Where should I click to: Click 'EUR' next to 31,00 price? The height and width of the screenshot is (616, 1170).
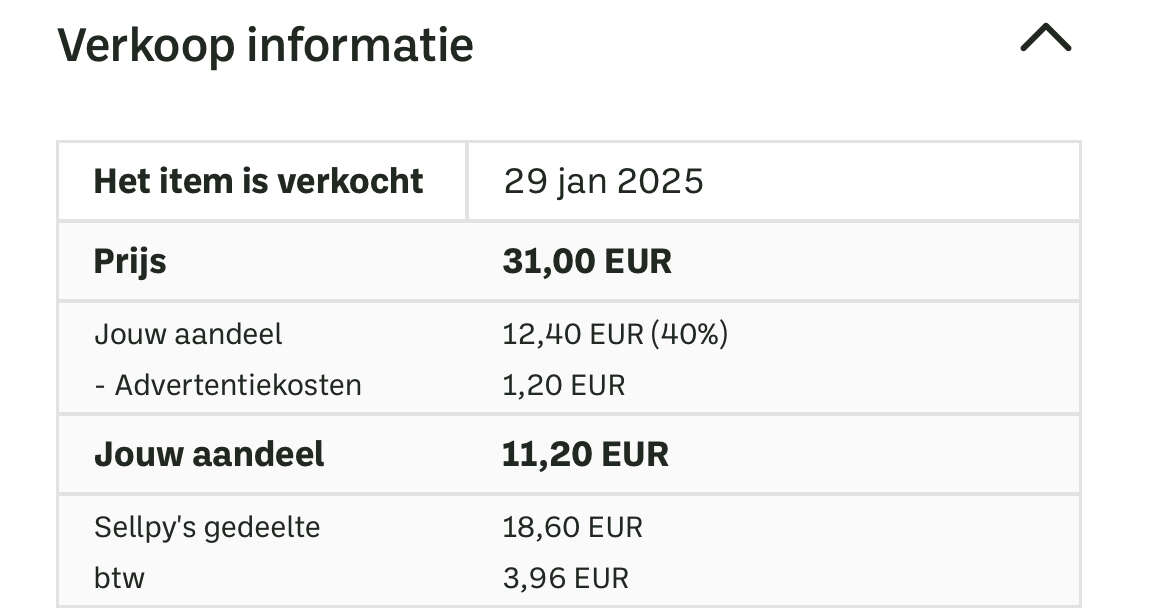pyautogui.click(x=637, y=262)
